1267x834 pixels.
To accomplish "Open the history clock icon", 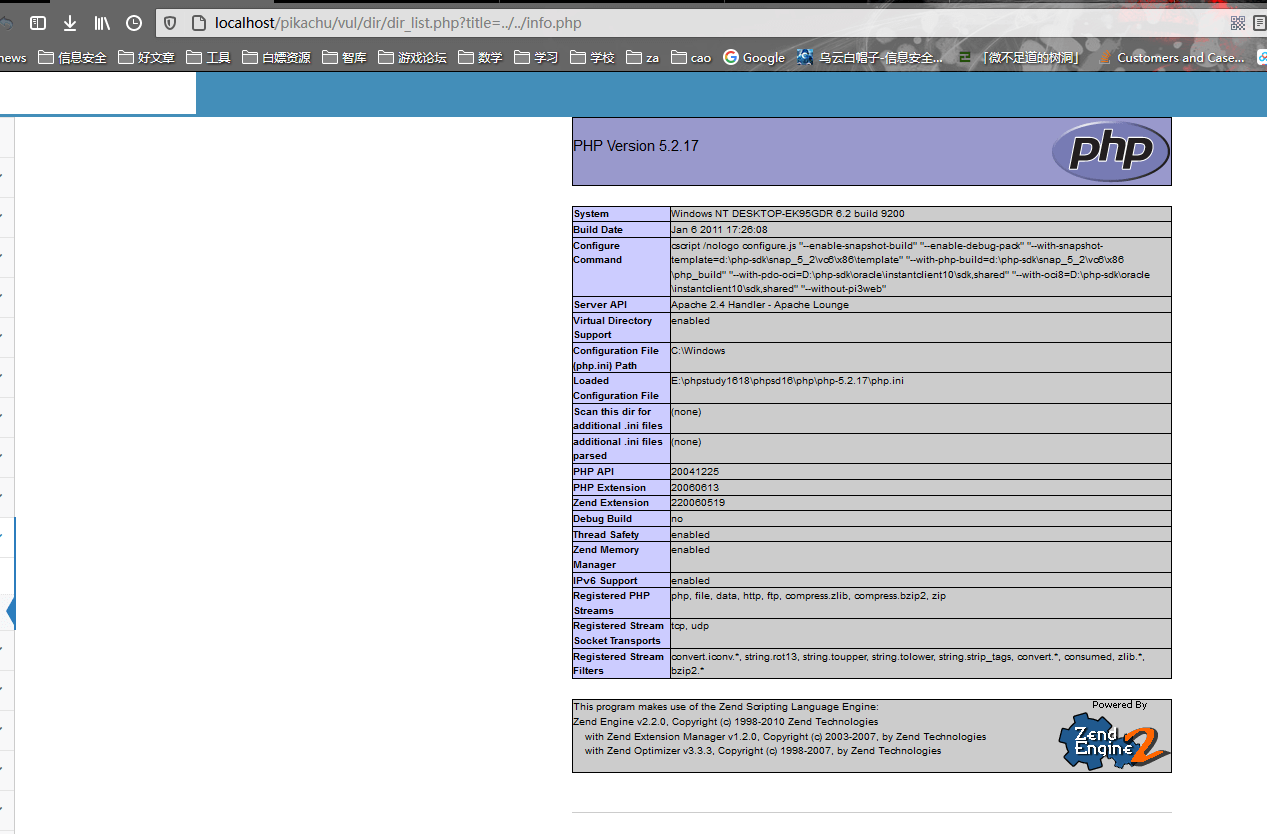I will pos(134,23).
